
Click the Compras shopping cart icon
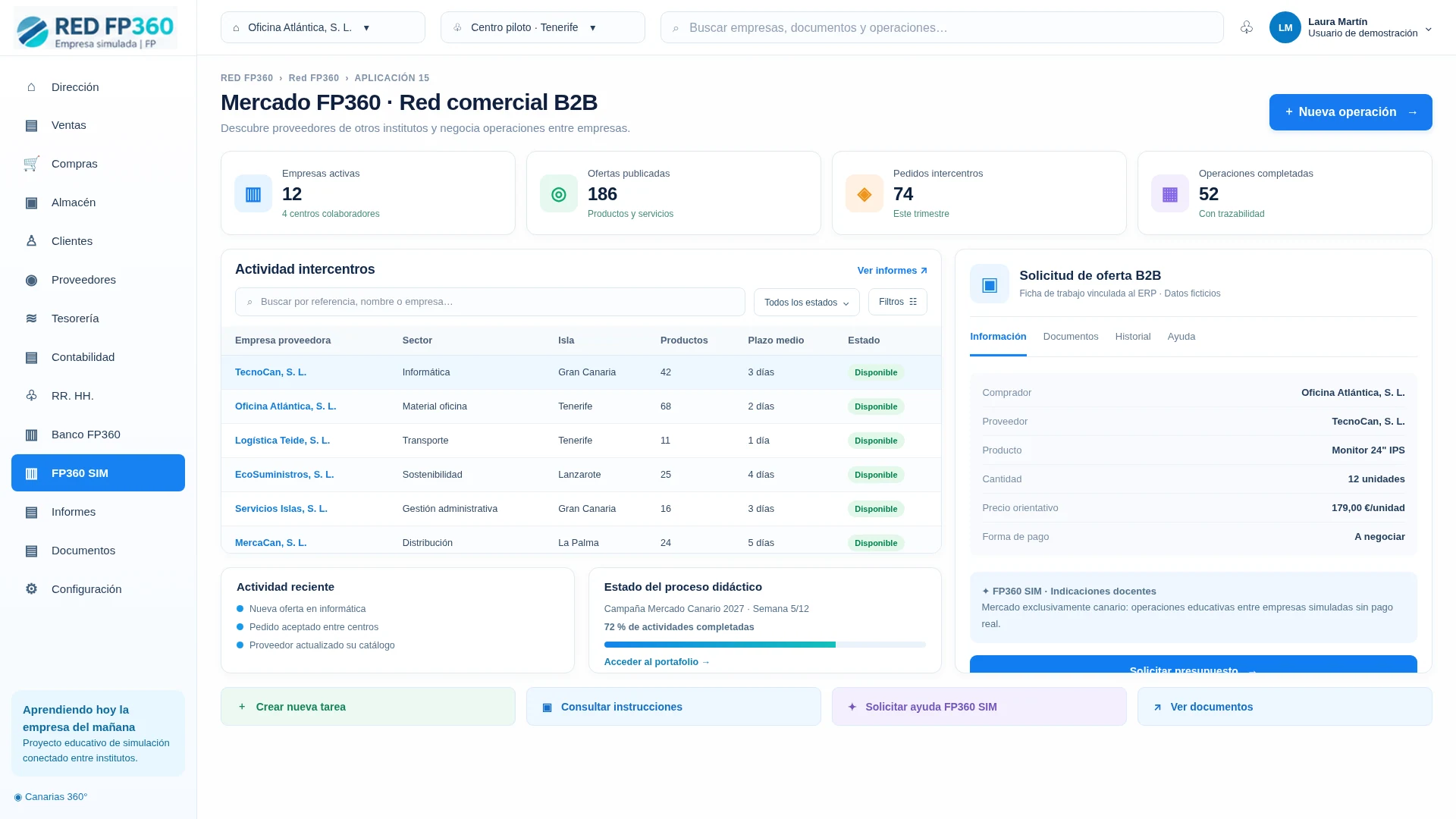pos(31,164)
